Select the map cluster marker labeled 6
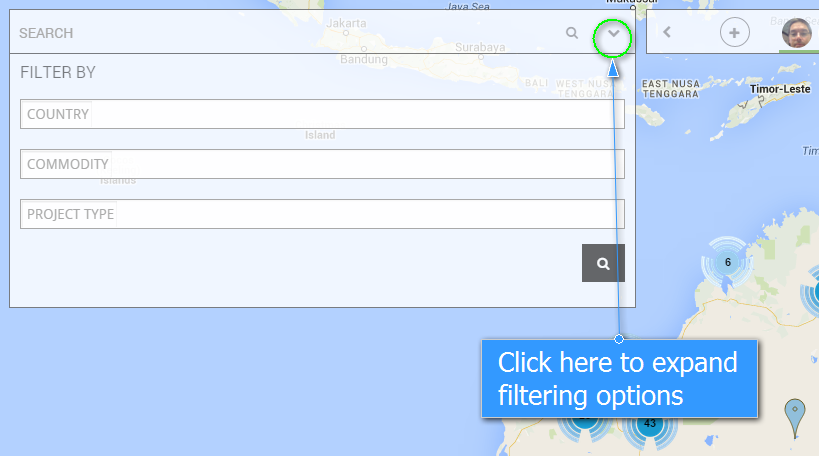This screenshot has width=819, height=456. (x=727, y=263)
